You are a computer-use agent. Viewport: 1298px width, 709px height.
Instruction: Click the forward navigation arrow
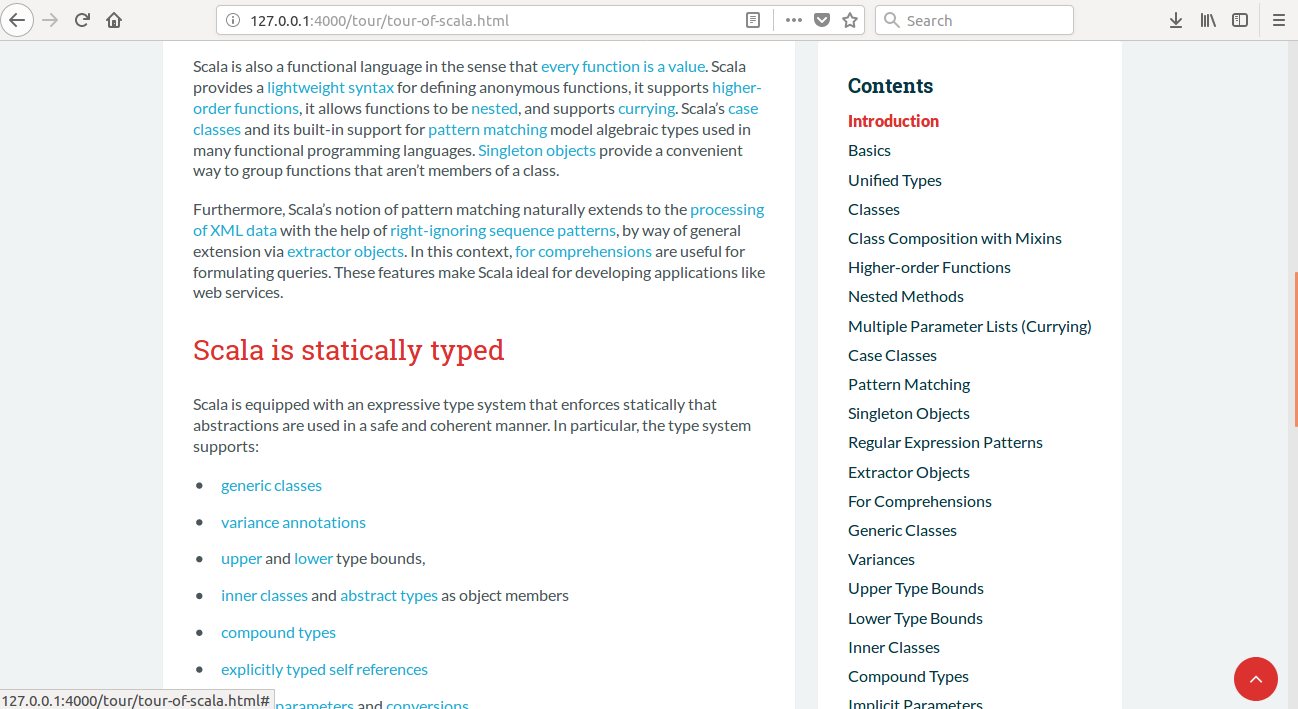click(x=50, y=20)
